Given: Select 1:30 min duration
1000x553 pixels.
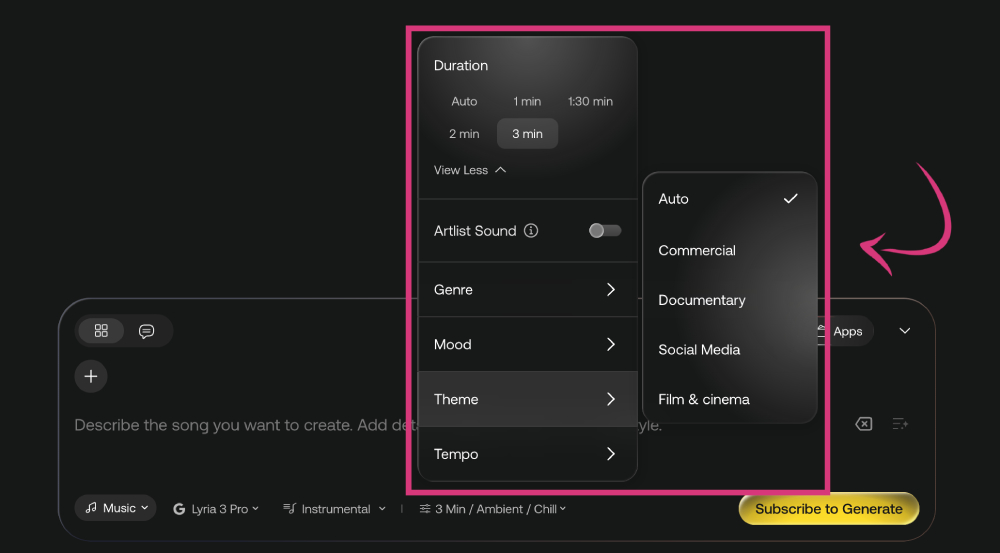Looking at the screenshot, I should (590, 101).
